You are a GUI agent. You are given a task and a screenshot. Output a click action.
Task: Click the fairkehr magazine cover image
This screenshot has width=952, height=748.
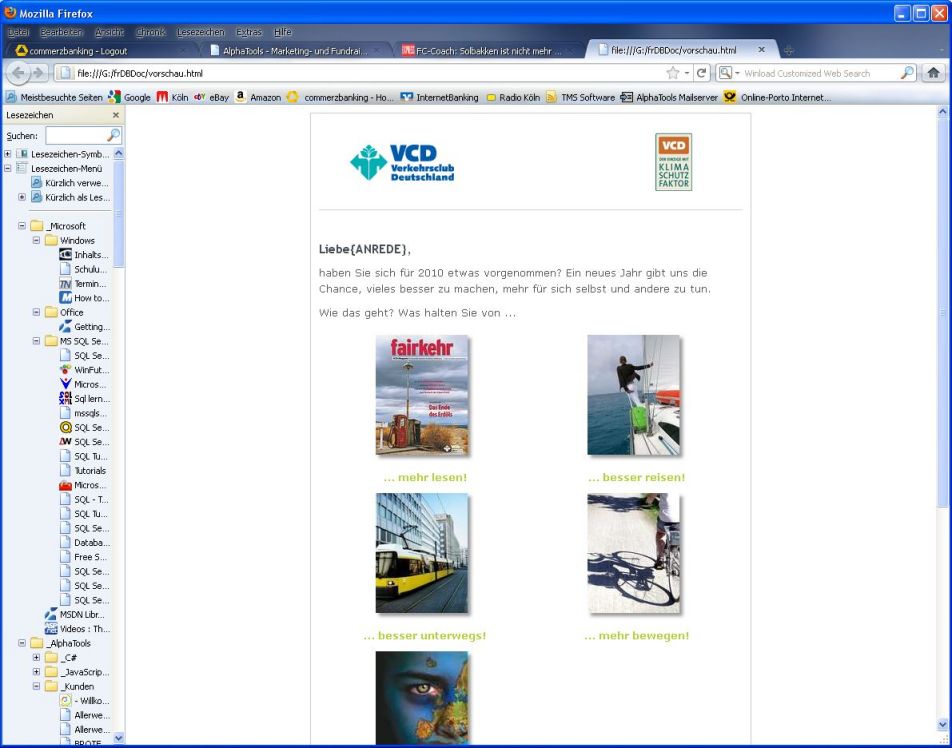[x=422, y=395]
